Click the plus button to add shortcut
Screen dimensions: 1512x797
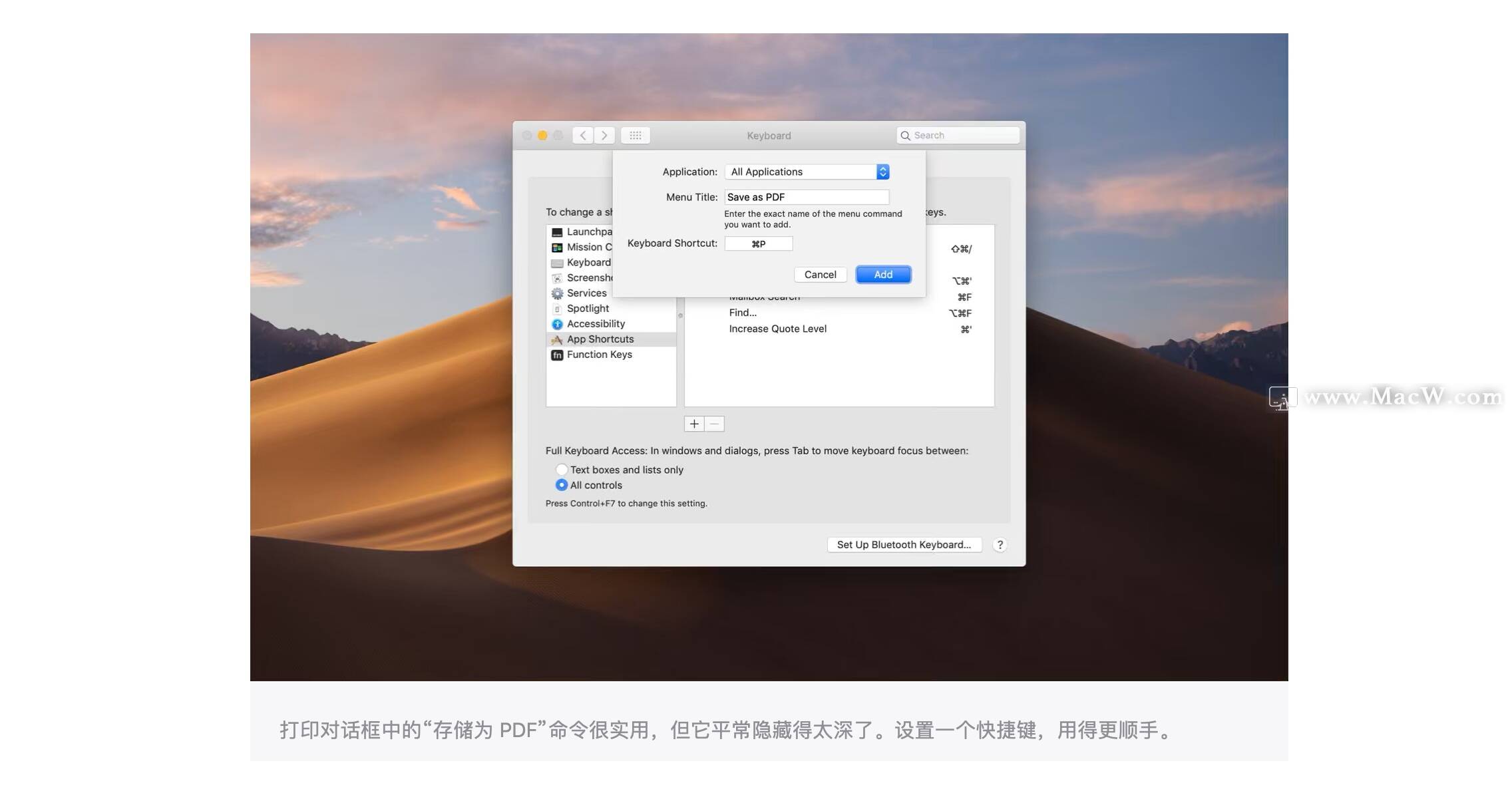(x=694, y=424)
